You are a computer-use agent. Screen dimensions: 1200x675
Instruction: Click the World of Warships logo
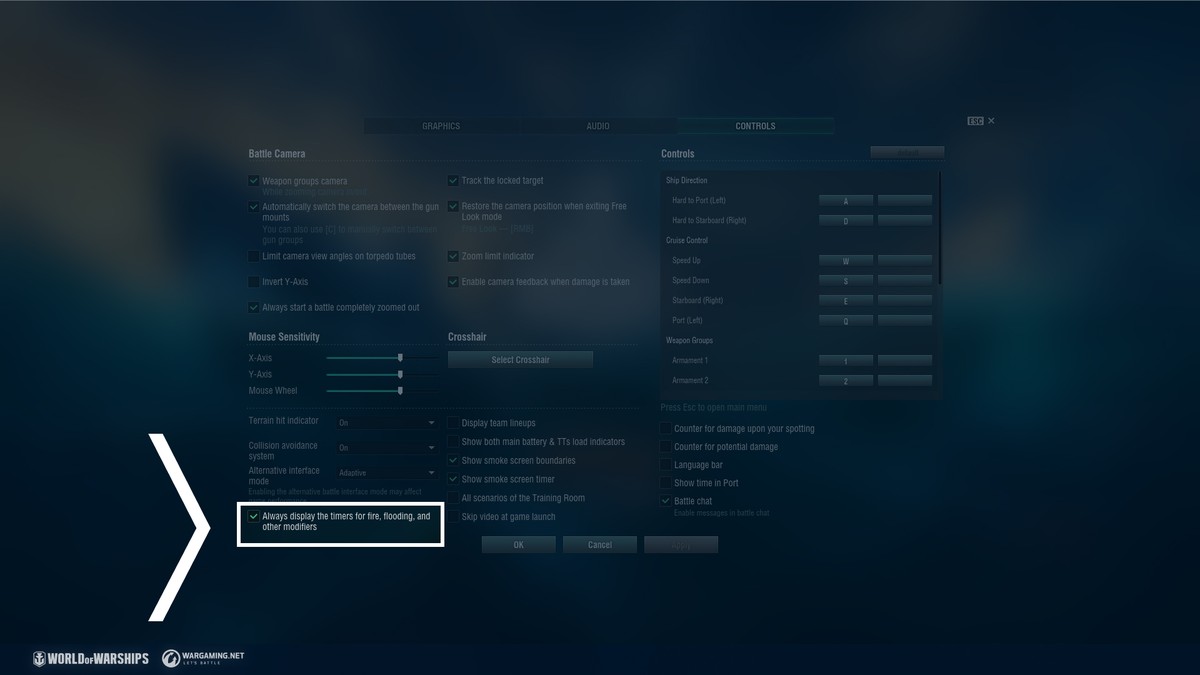coord(91,658)
